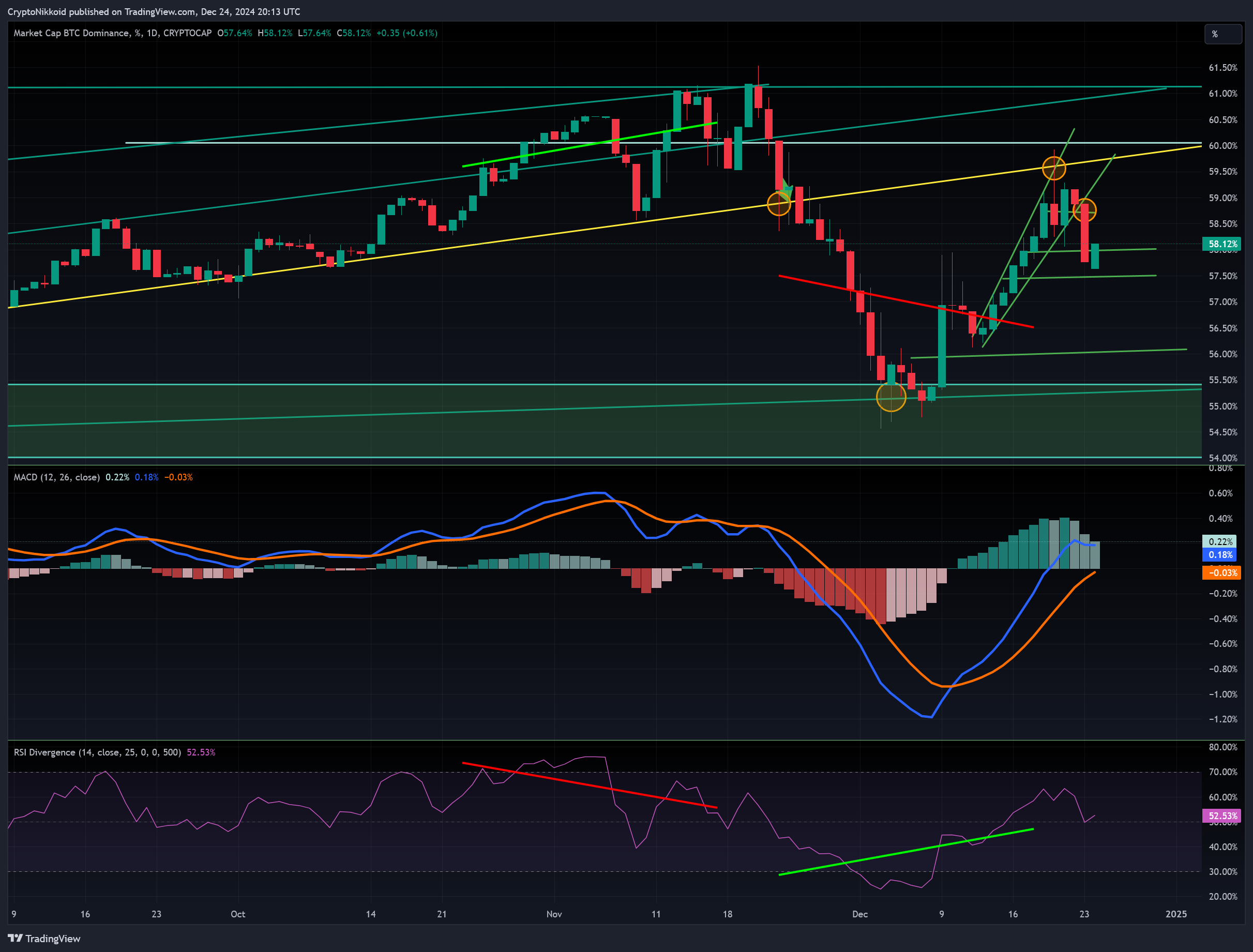Click the green 58.12% current price tag
Viewport: 1253px width, 952px height.
pos(1222,244)
